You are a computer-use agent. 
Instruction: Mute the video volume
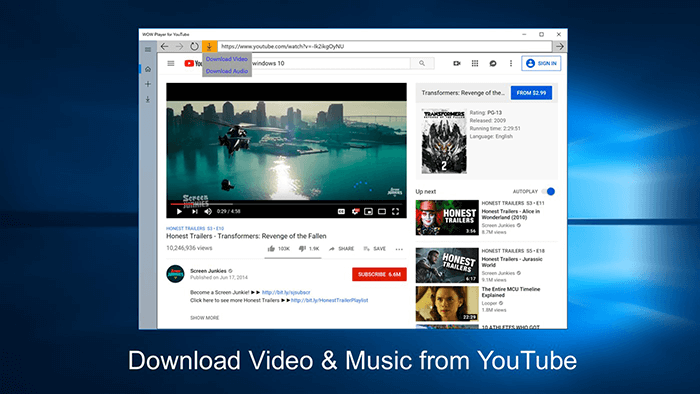pyautogui.click(x=208, y=212)
